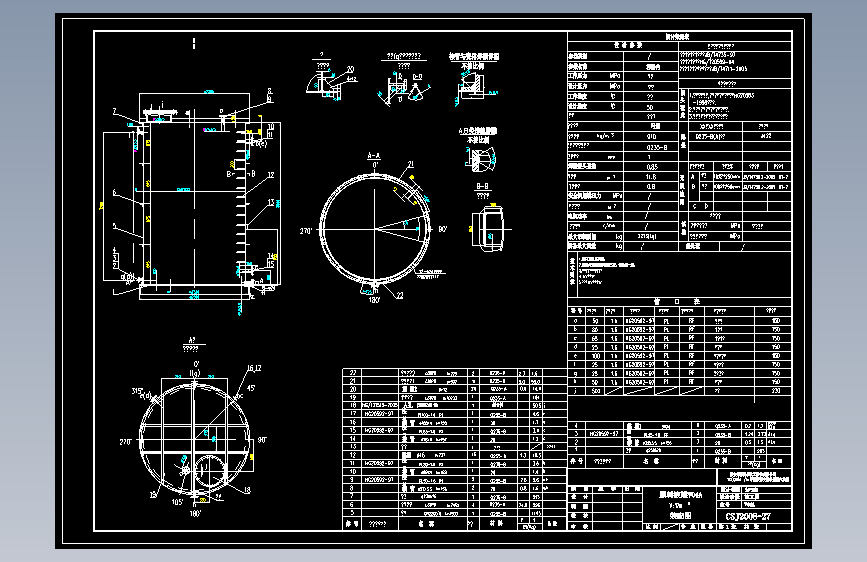The image size is (867, 562).
Task: Select the 0.85 value in the design data table
Action: click(x=652, y=167)
